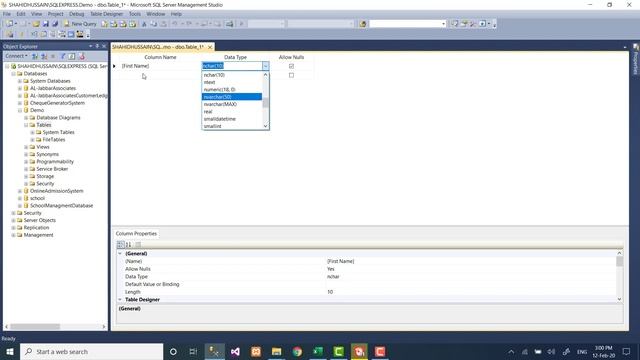
Task: Select the OnlineAdmissionSystem database node
Action: pos(56,191)
